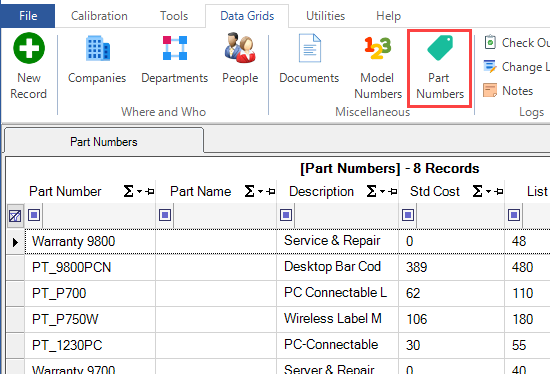Open Description filter operator selector
Viewport: 550px width, 374px height.
point(286,215)
